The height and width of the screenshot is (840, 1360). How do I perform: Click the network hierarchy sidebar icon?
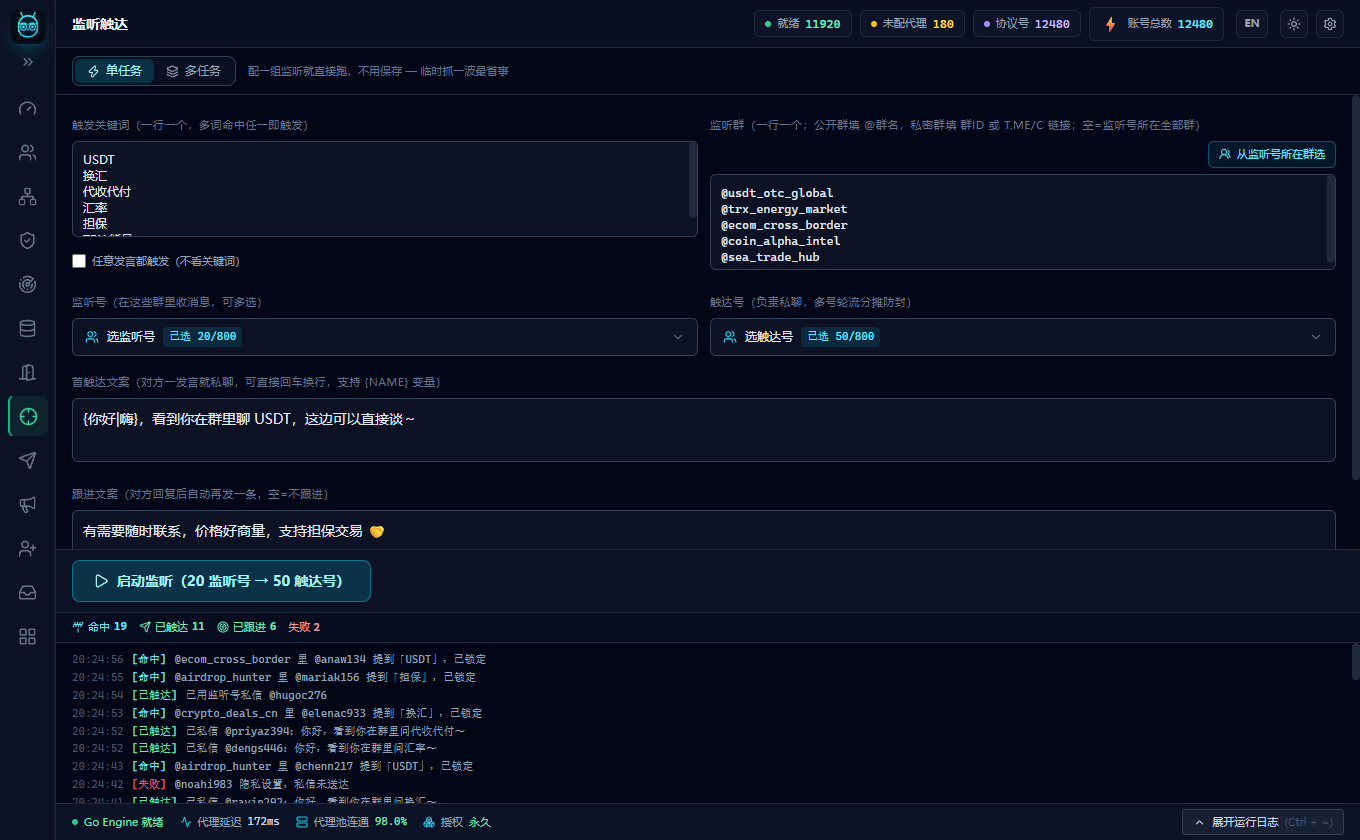[x=28, y=197]
